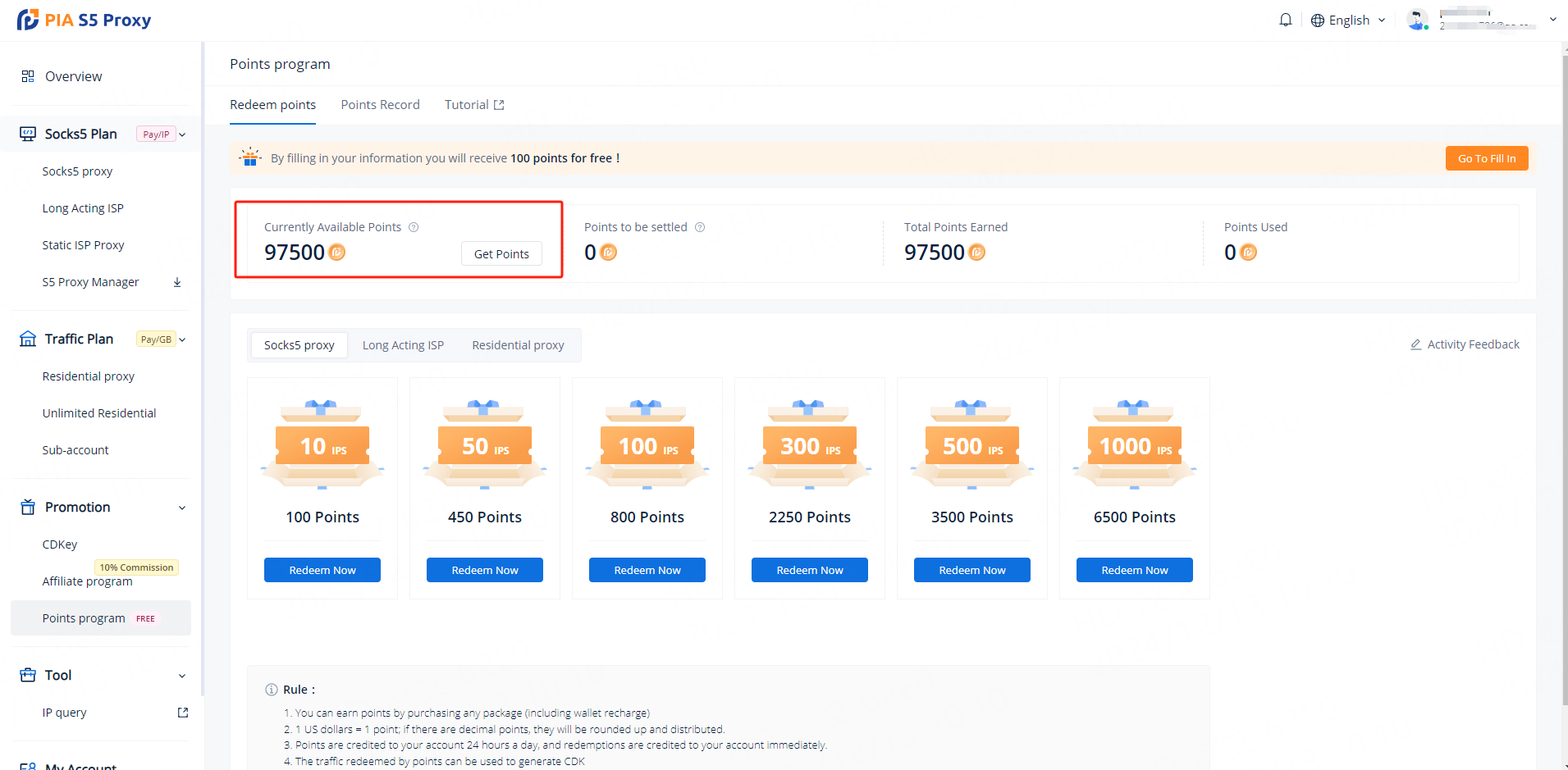Collapse the Tool menu section
Viewport: 1568px width, 770px height.
click(x=182, y=676)
